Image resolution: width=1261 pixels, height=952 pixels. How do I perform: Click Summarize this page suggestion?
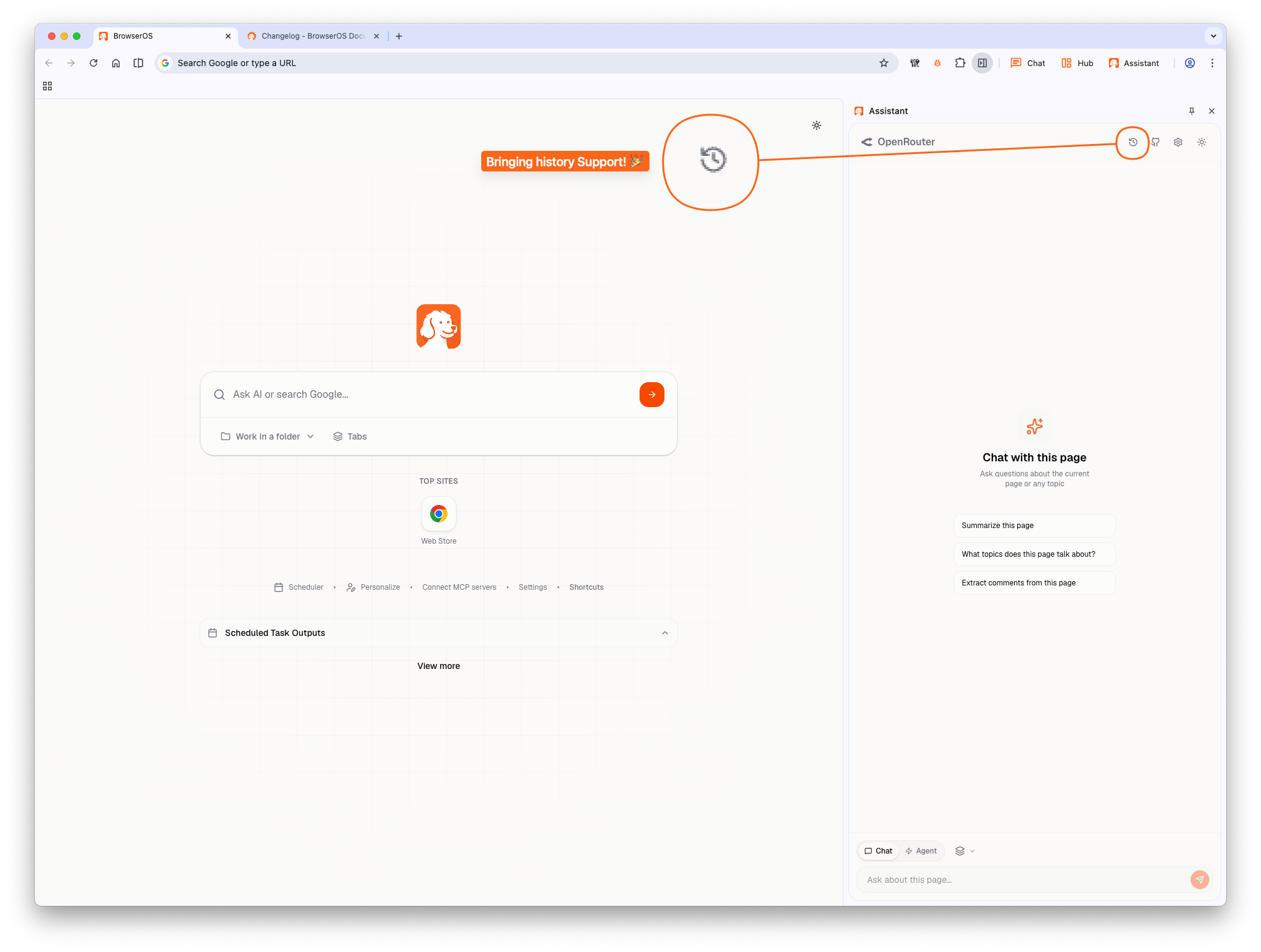click(x=1033, y=525)
